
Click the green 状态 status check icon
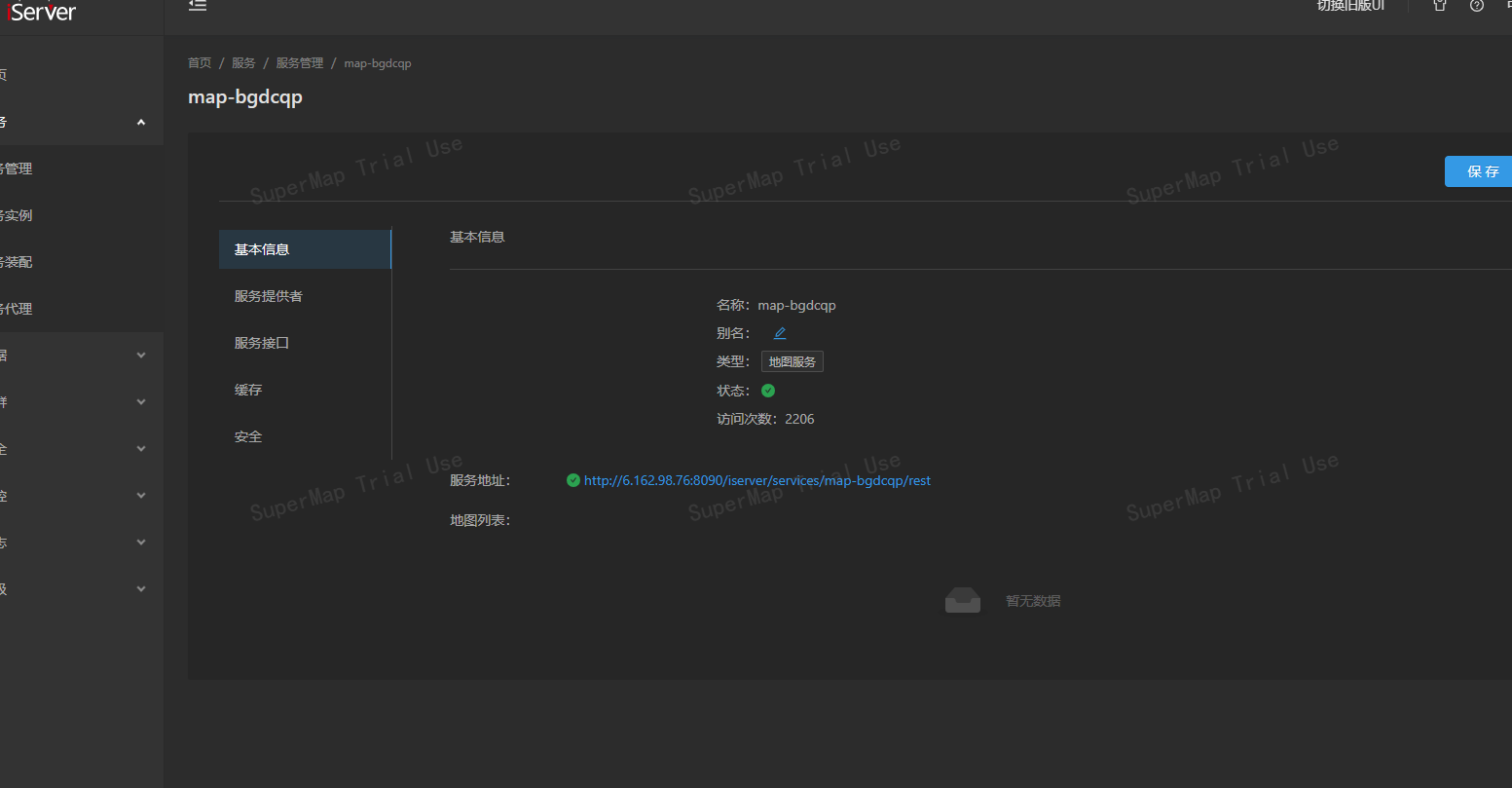click(x=768, y=391)
